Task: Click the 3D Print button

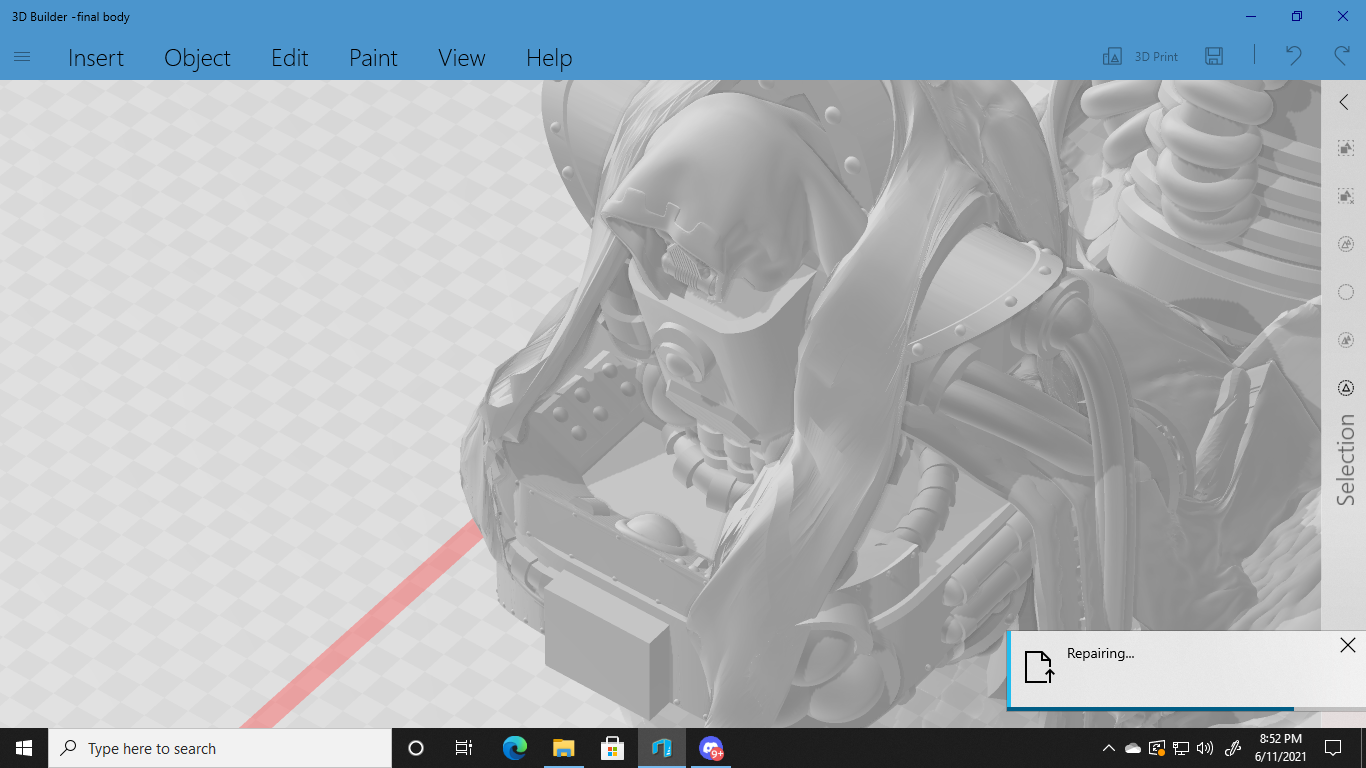Action: coord(1140,57)
